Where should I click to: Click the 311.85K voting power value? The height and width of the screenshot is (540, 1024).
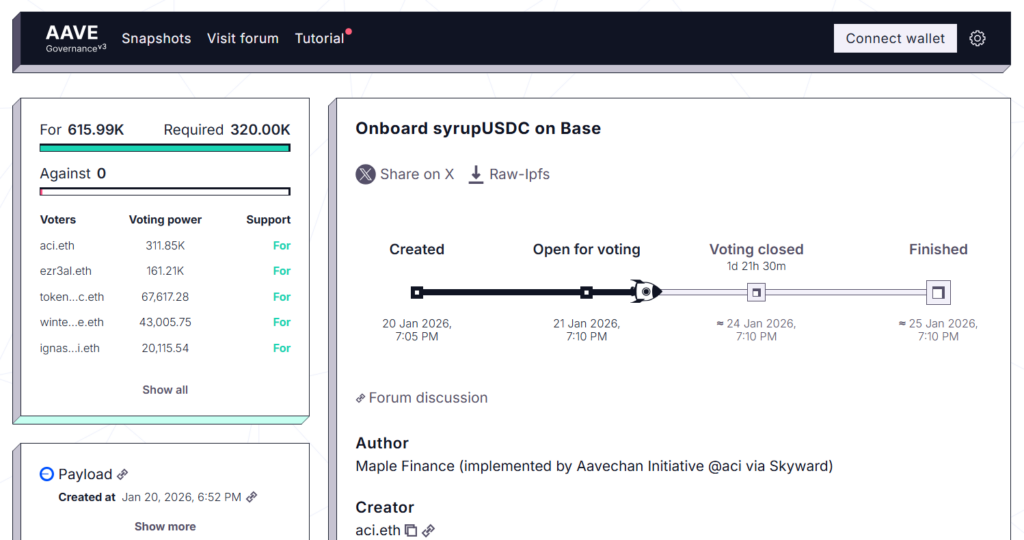point(165,246)
